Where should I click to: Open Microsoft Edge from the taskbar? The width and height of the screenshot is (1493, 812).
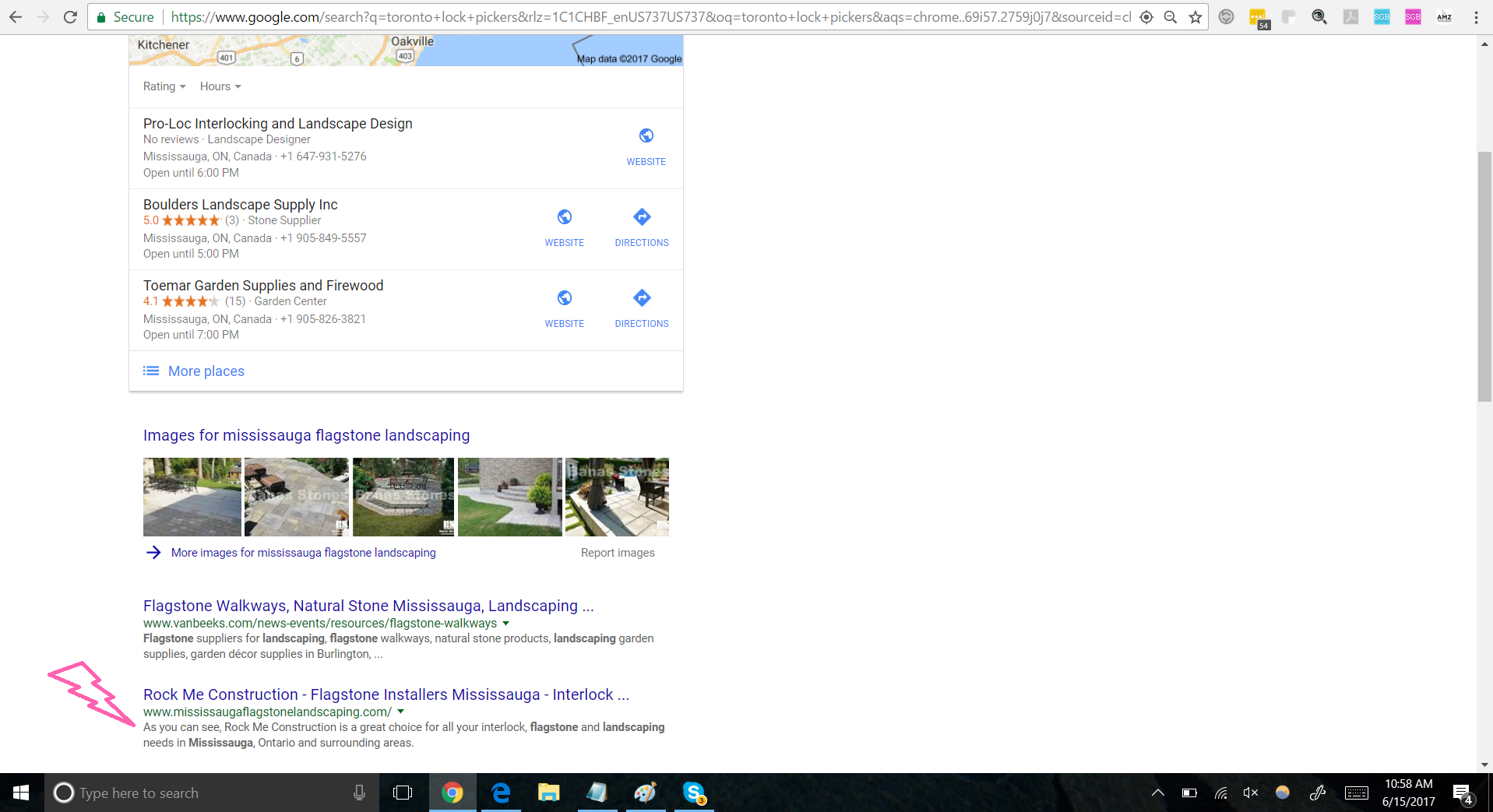[x=501, y=793]
